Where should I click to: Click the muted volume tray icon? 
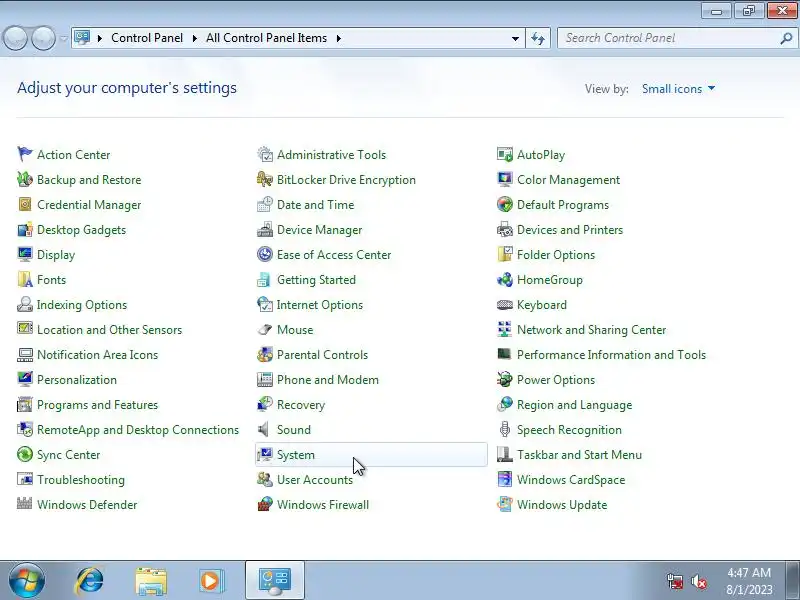[699, 581]
